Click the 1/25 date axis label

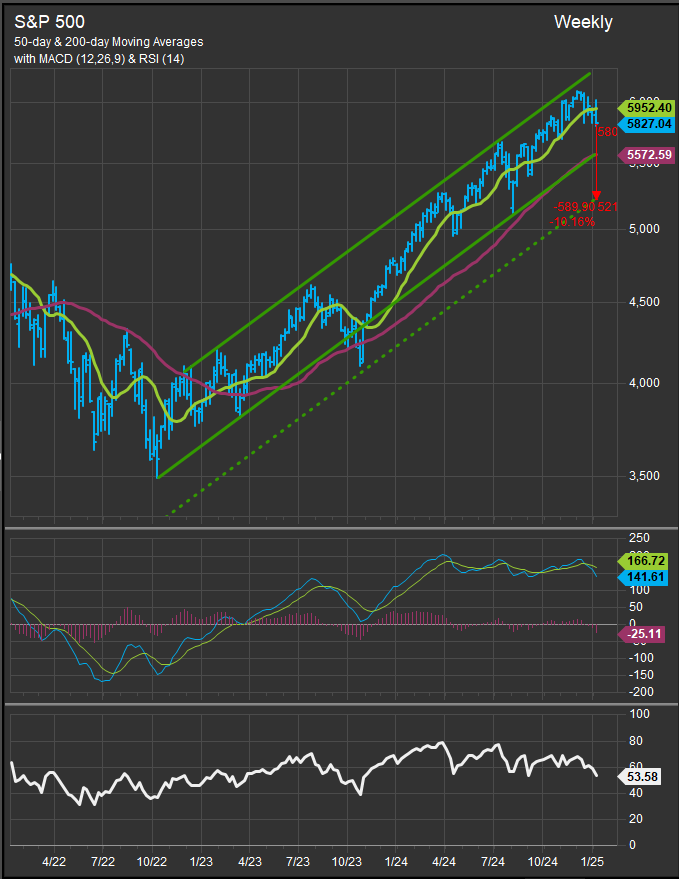click(x=592, y=861)
